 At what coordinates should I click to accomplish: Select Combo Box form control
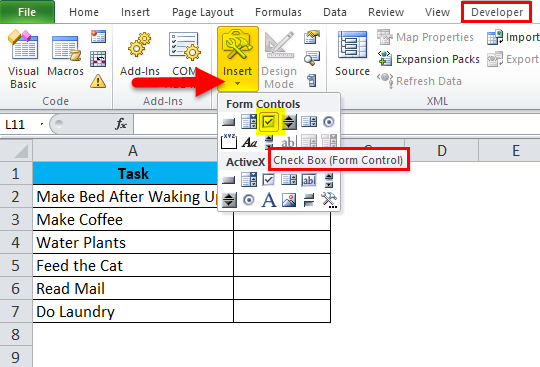coord(249,122)
